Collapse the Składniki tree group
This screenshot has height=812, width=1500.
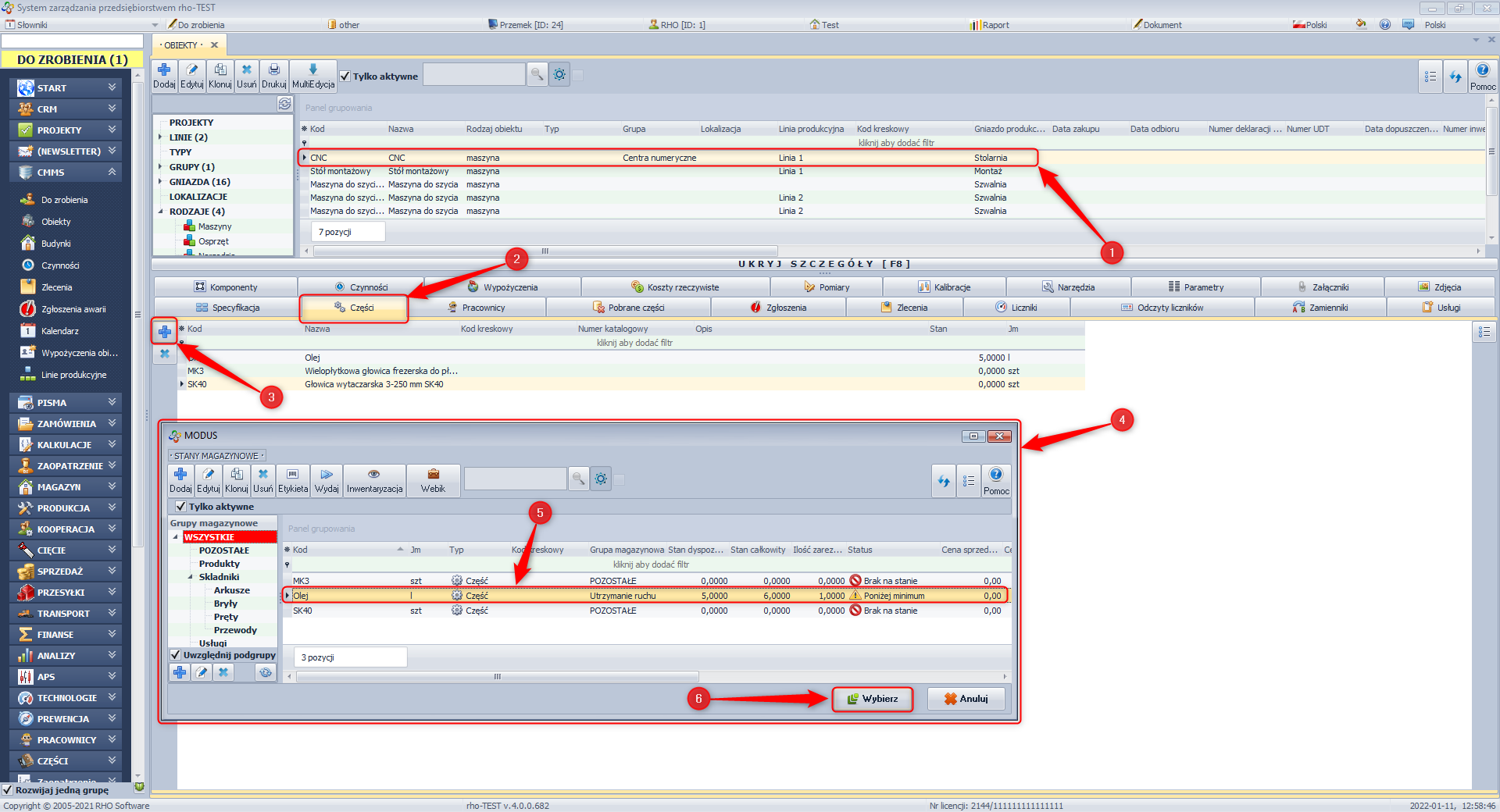pos(190,577)
